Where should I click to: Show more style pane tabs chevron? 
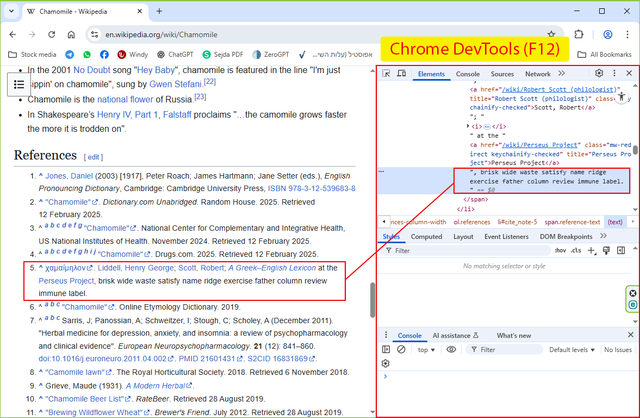[603, 236]
